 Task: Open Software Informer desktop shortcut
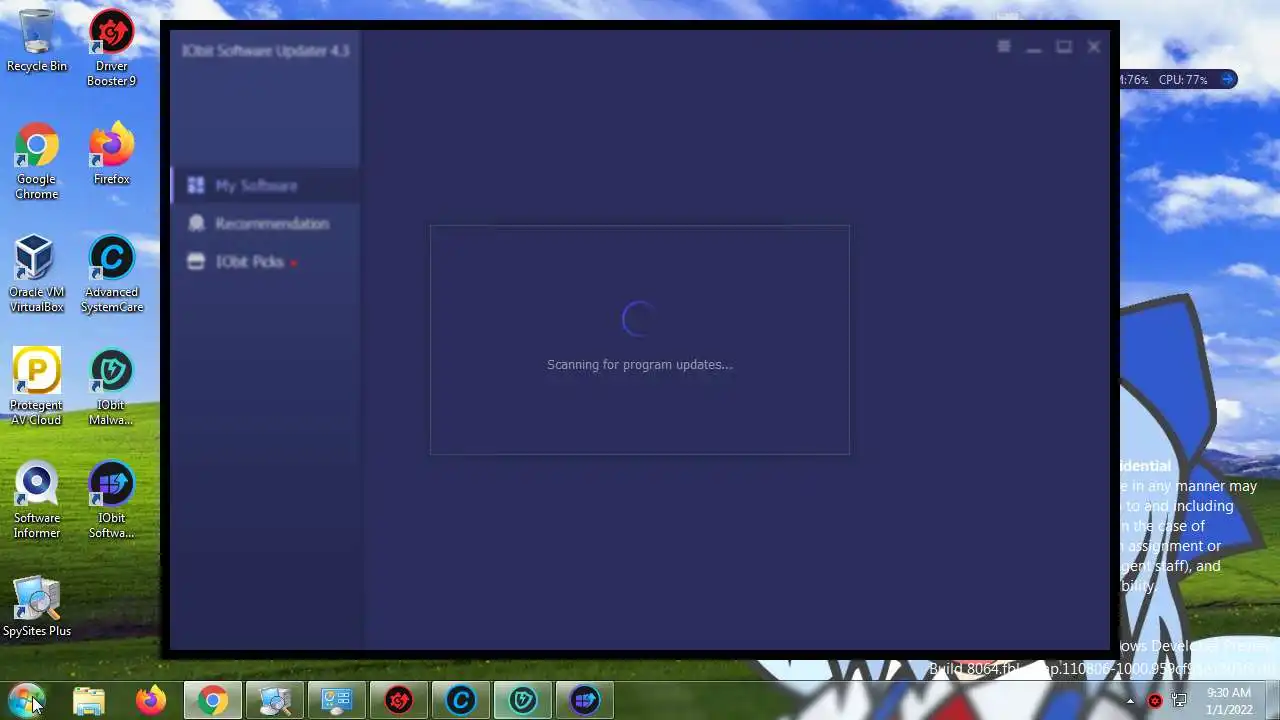click(x=37, y=500)
